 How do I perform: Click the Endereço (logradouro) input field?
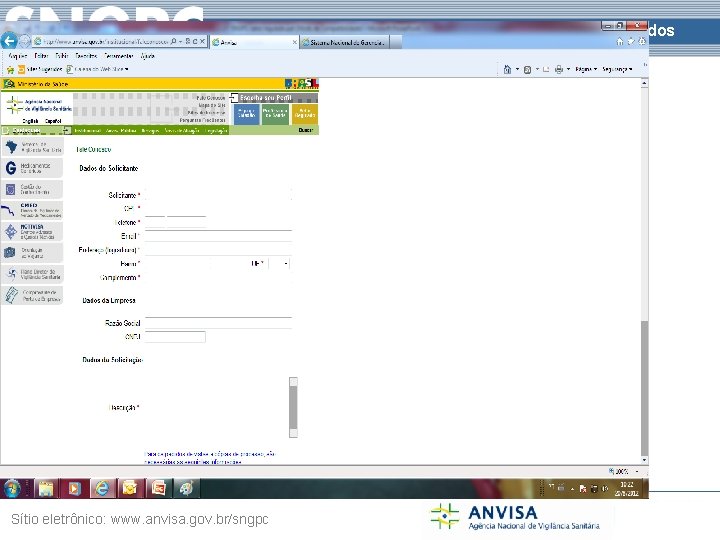click(x=218, y=249)
